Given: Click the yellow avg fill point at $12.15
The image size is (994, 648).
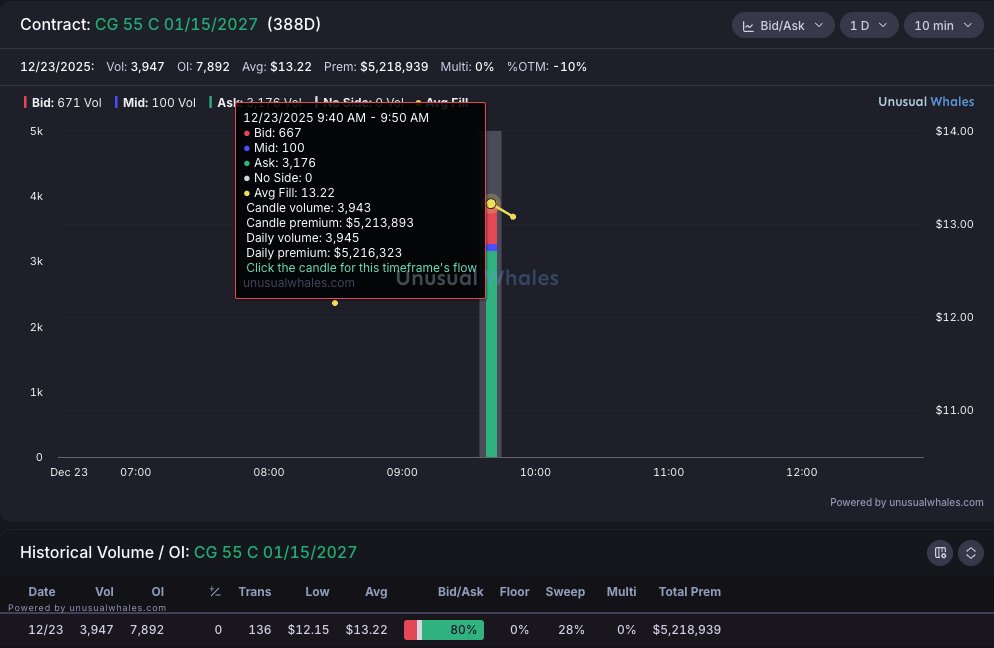Looking at the screenshot, I should click(x=335, y=303).
